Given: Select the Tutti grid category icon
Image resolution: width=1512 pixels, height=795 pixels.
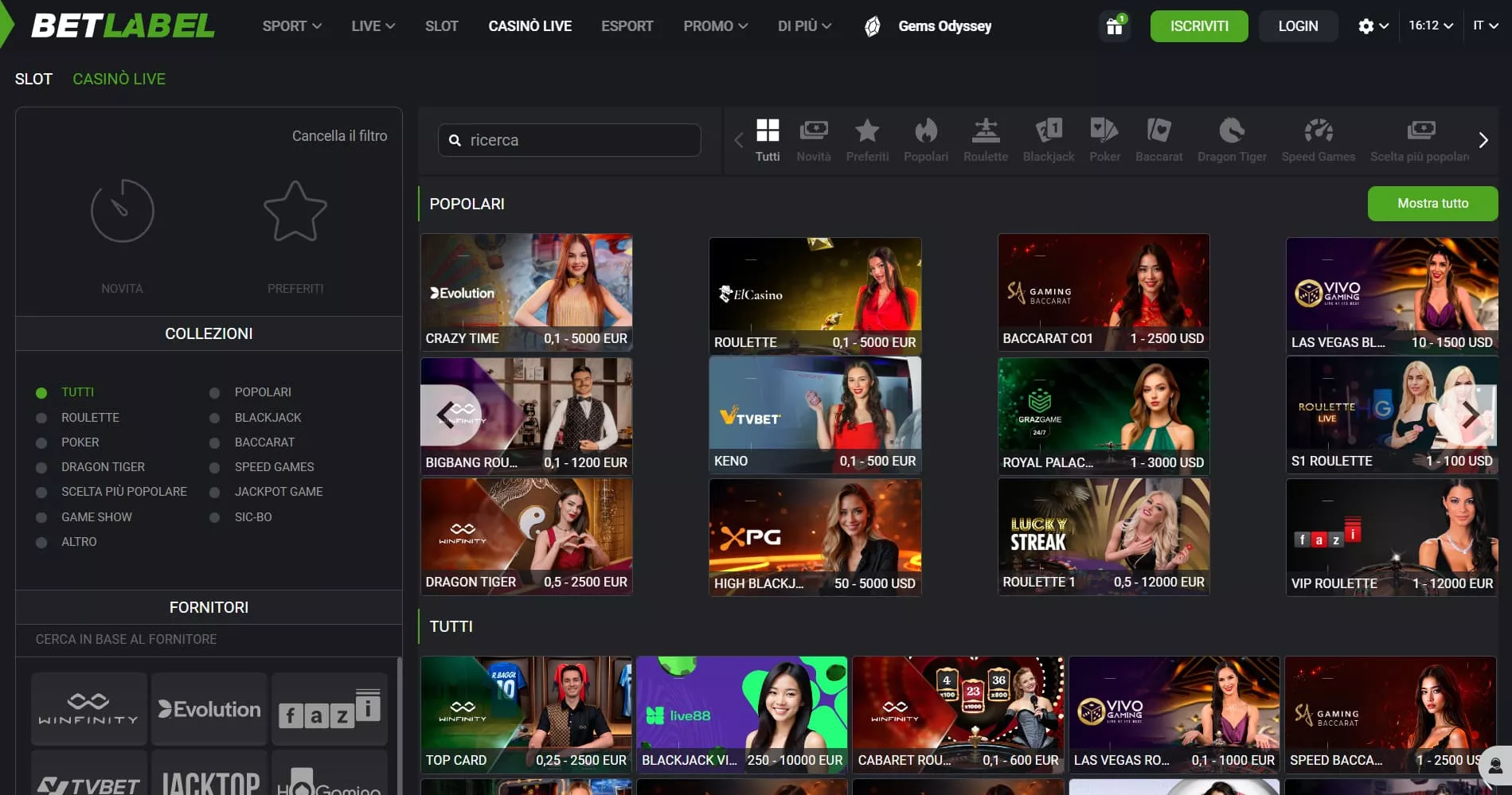Looking at the screenshot, I should [768, 131].
